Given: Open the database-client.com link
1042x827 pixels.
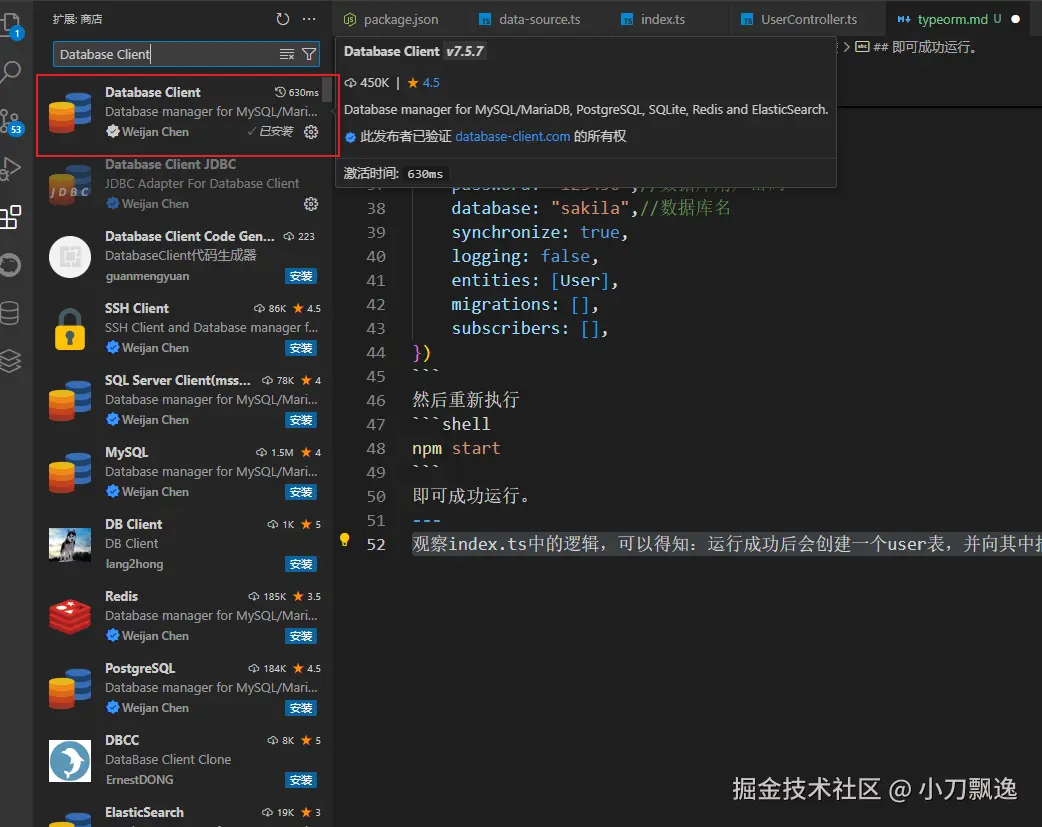Looking at the screenshot, I should pyautogui.click(x=512, y=136).
